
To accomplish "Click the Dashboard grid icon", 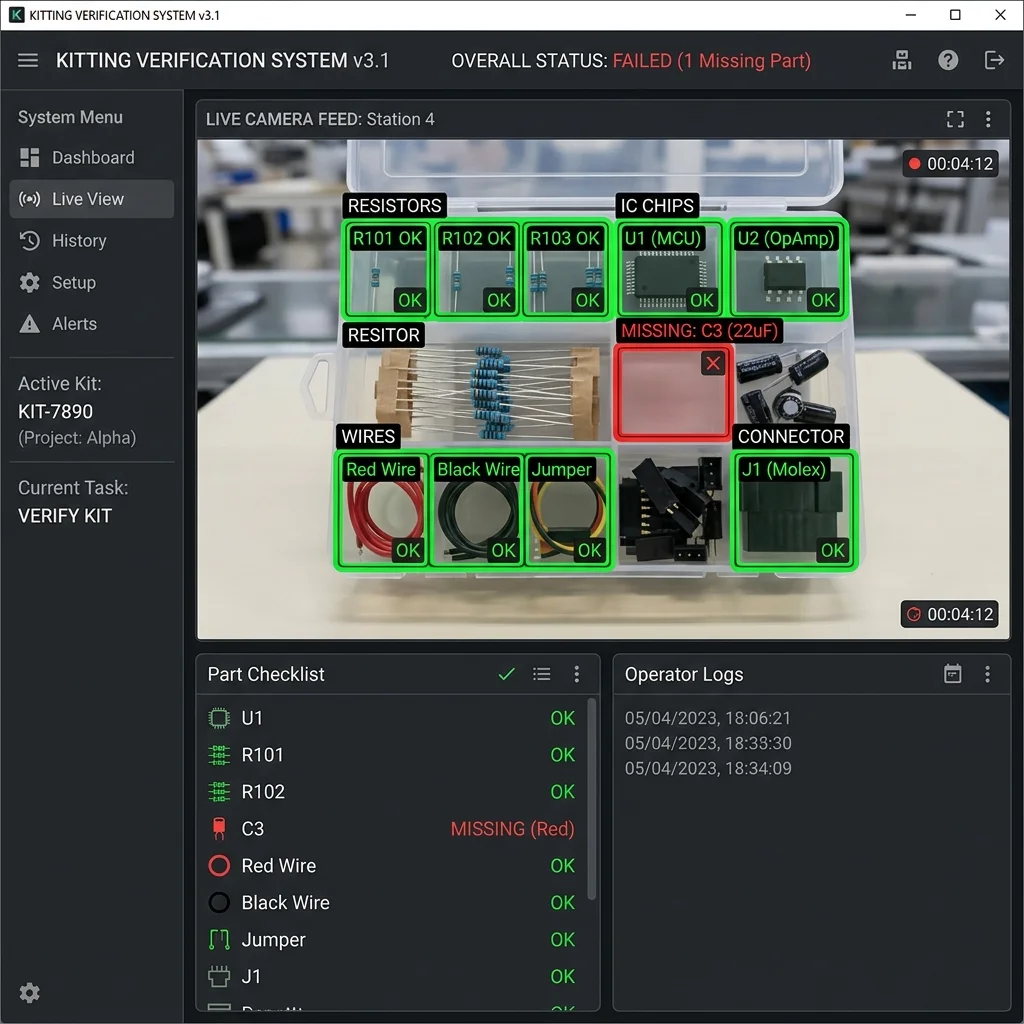I will pos(29,157).
